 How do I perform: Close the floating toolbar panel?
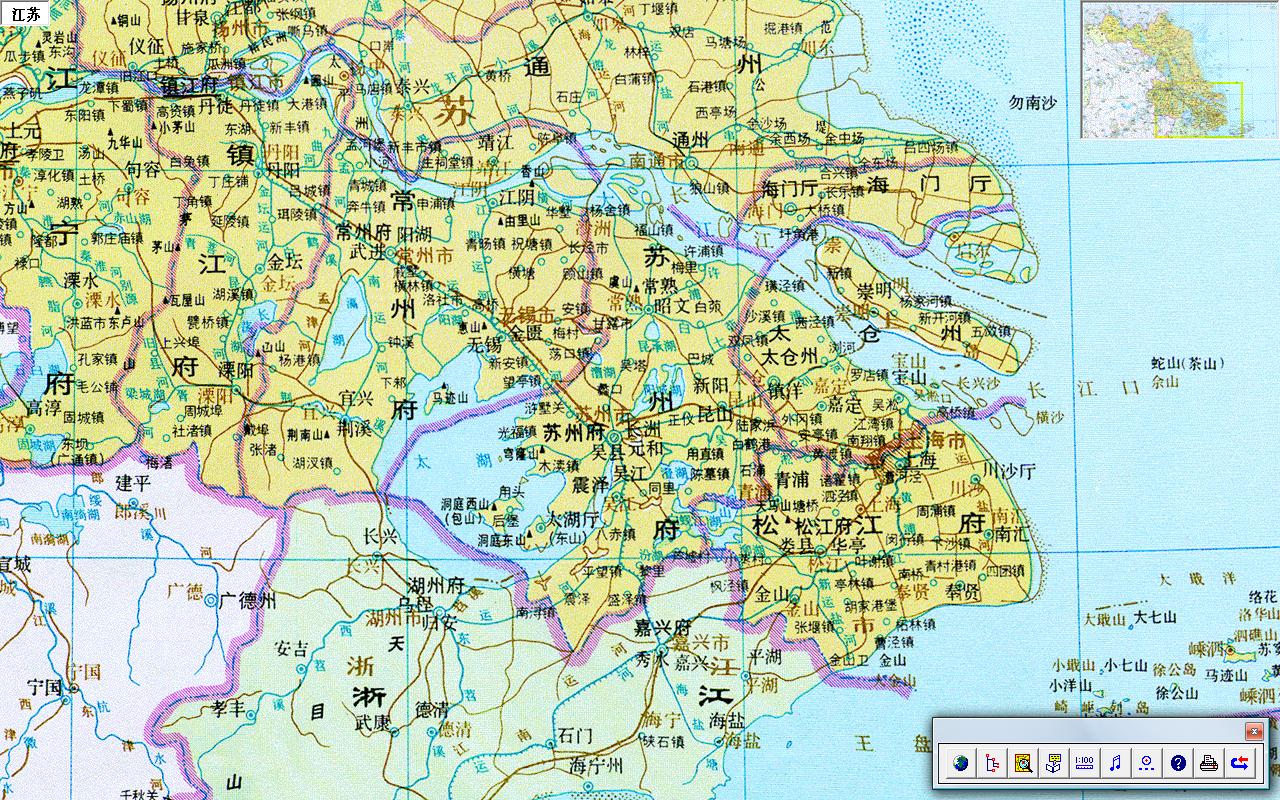tap(1253, 731)
